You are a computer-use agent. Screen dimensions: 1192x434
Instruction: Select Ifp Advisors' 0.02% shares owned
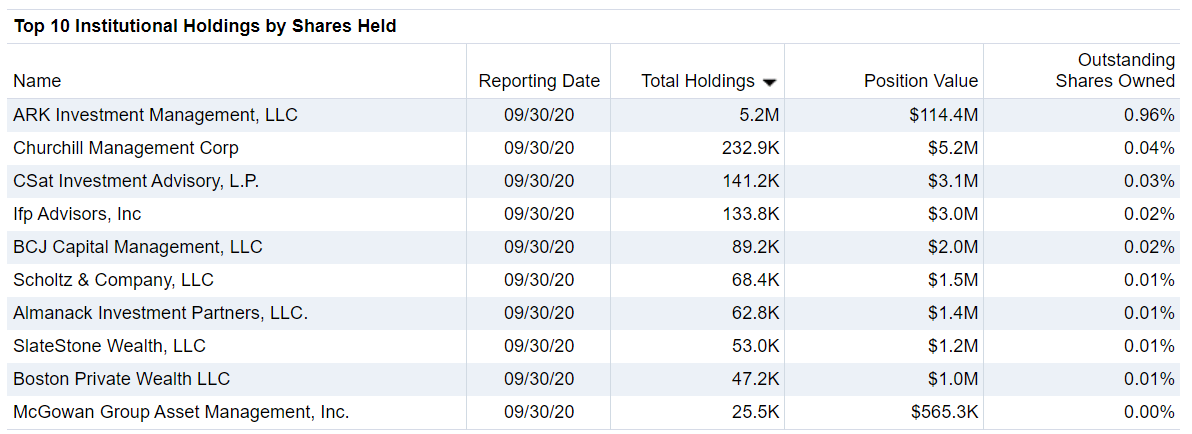point(1149,214)
